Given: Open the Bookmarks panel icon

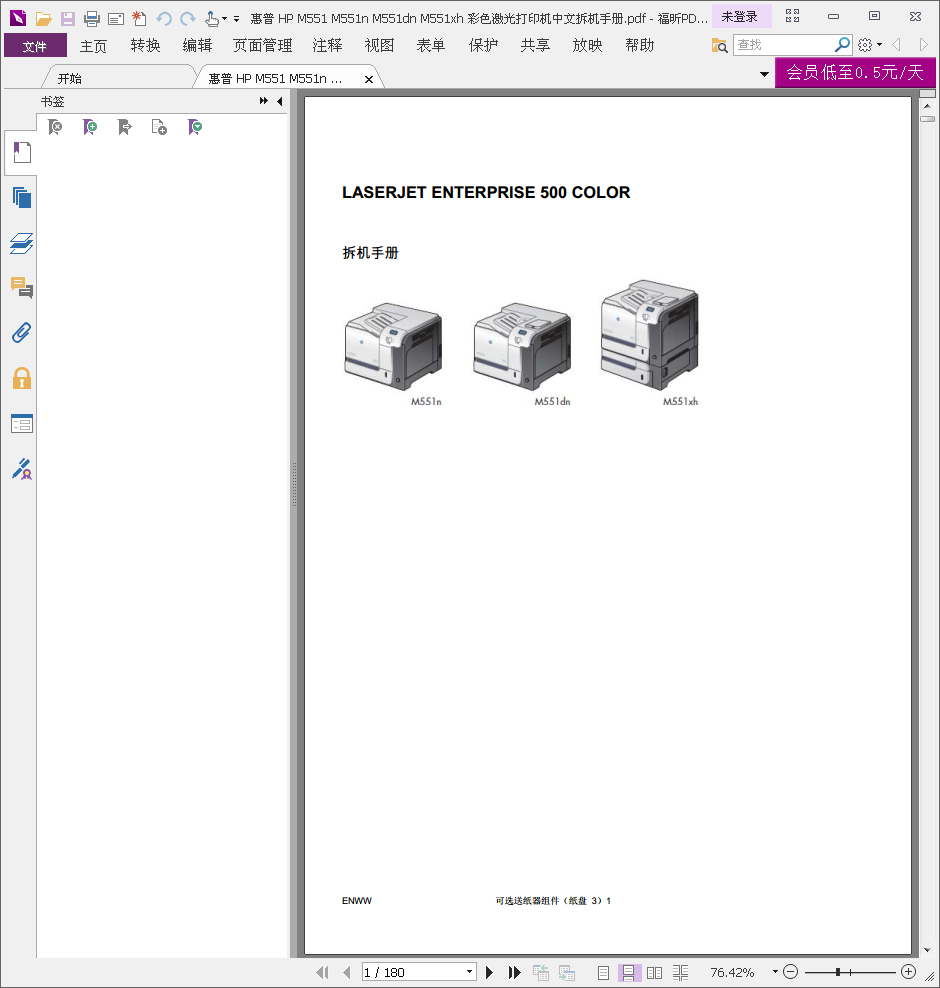Looking at the screenshot, I should [22, 152].
